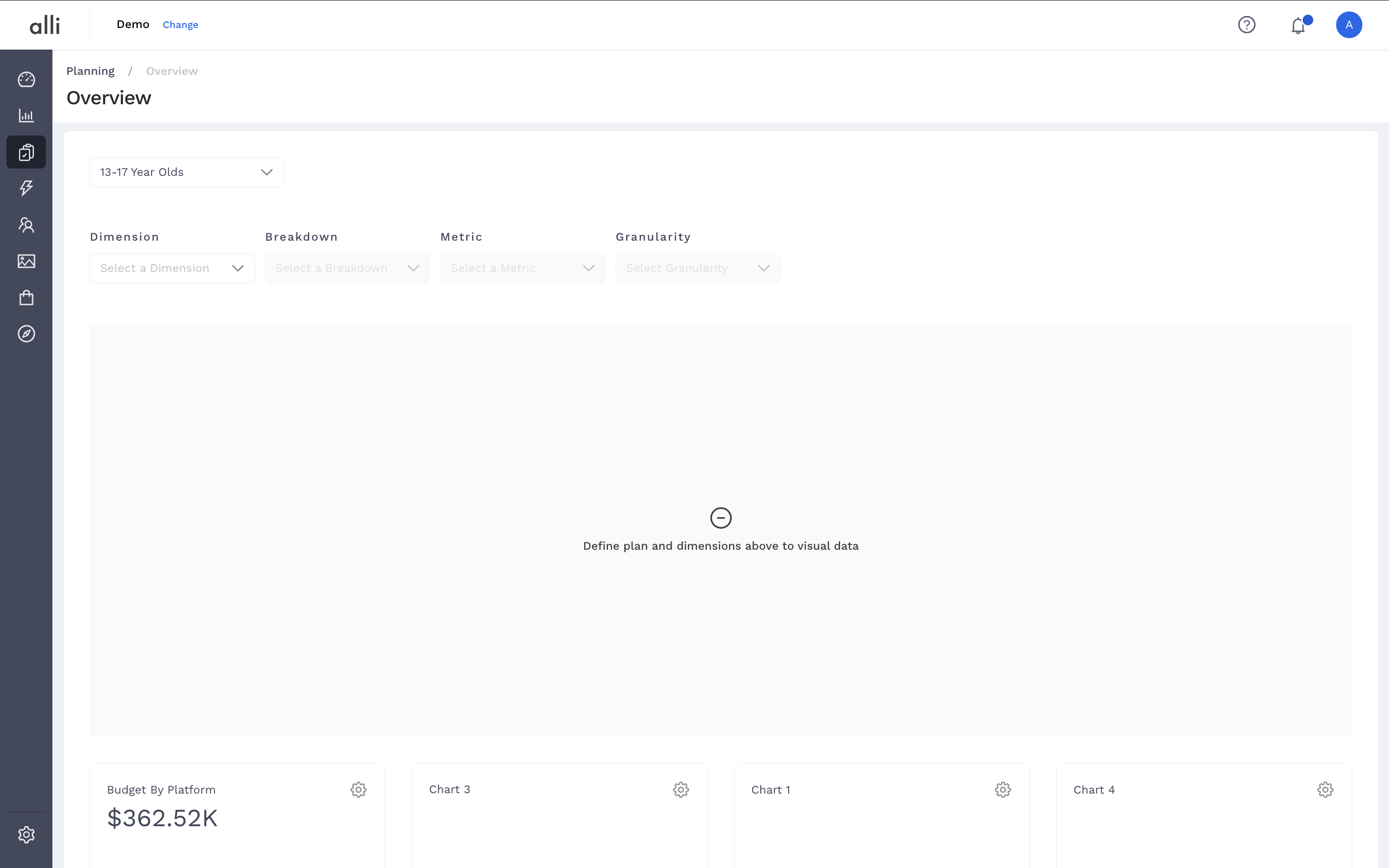Open settings gear for Chart 3
Image resolution: width=1389 pixels, height=868 pixels.
click(x=681, y=790)
